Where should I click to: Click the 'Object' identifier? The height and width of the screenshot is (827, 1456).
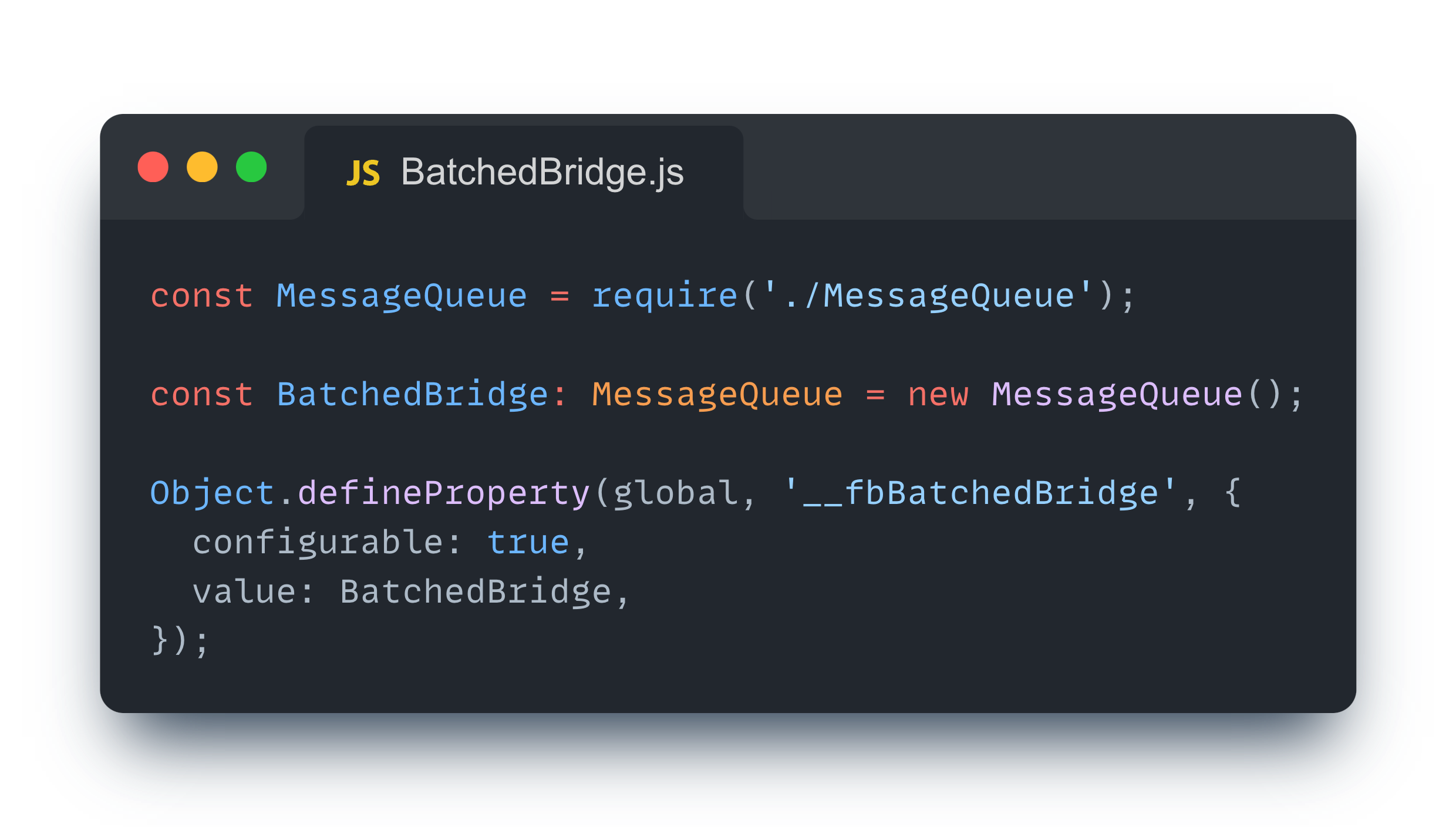point(212,493)
